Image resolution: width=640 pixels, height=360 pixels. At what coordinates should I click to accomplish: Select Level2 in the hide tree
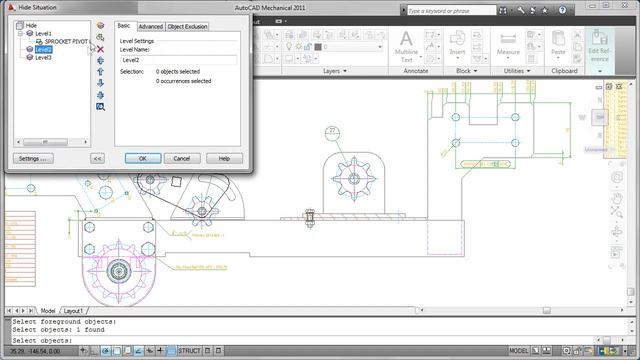coord(43,49)
